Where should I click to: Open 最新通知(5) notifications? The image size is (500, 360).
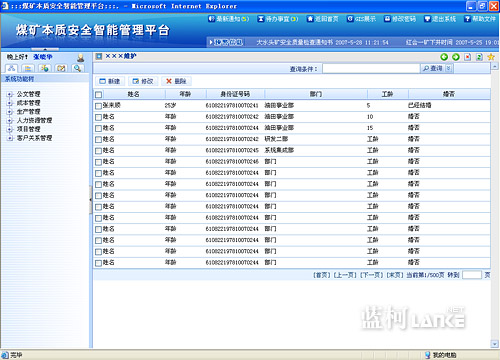(x=229, y=19)
